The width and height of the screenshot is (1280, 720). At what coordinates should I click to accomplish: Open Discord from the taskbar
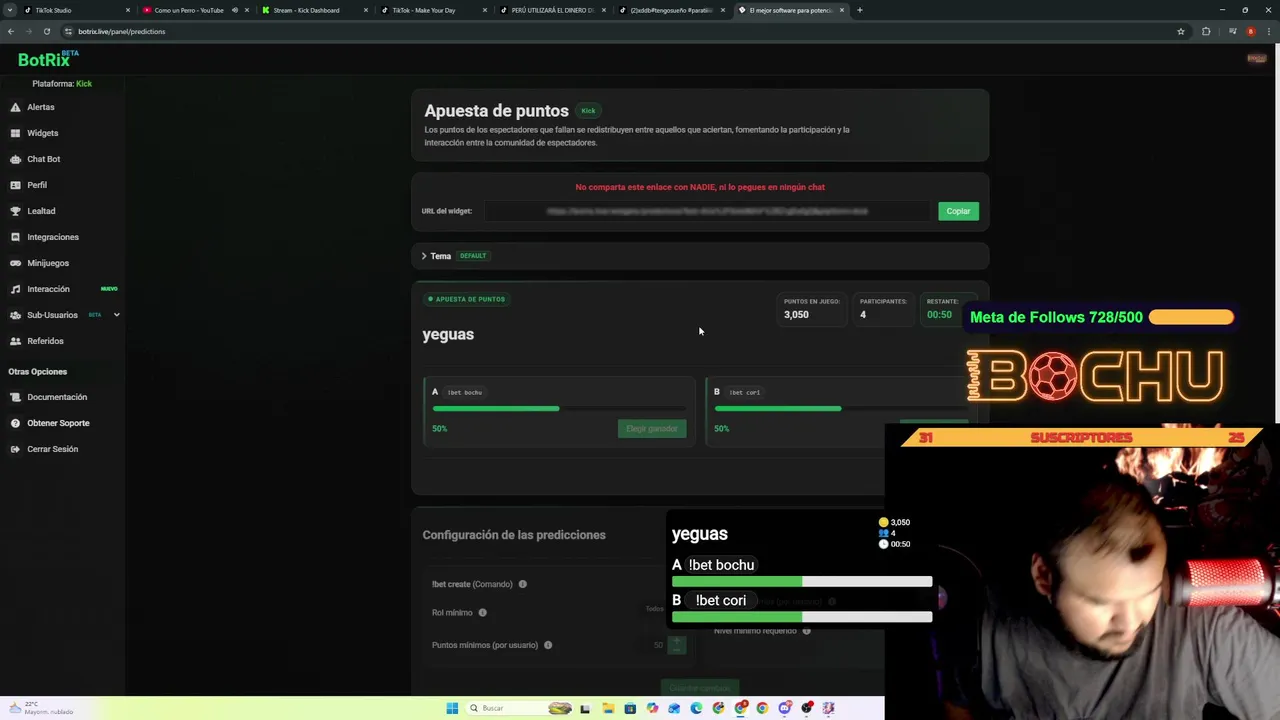(x=785, y=708)
